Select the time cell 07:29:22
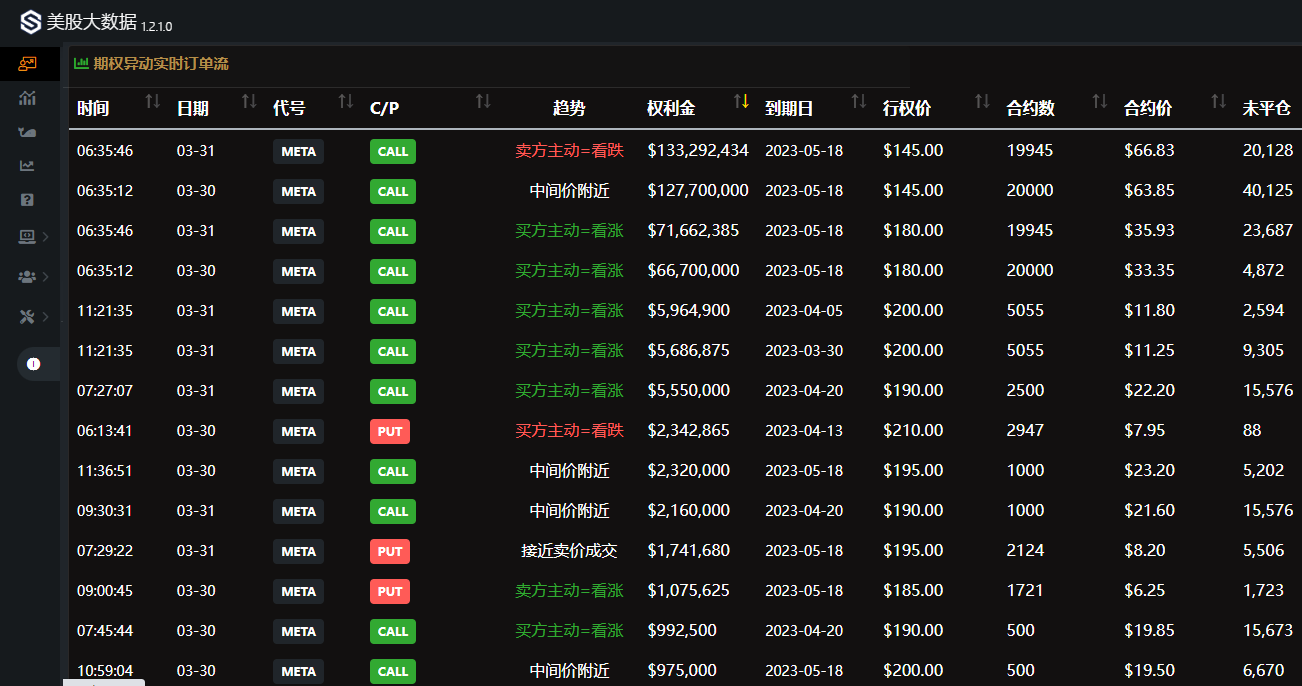This screenshot has width=1302, height=686. click(105, 551)
